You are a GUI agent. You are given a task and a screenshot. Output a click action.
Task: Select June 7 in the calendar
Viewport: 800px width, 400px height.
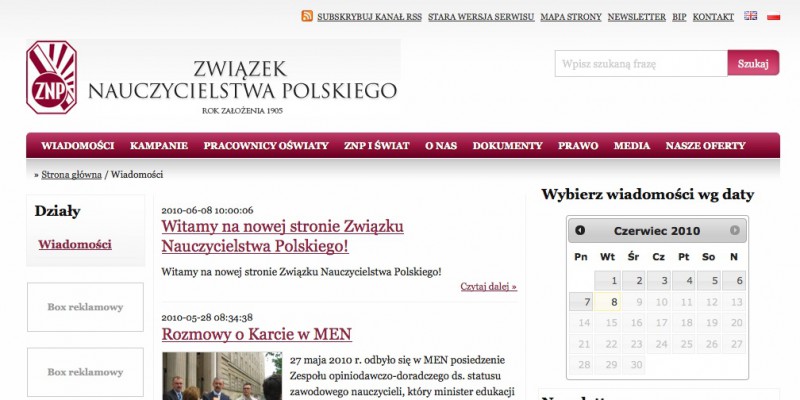pyautogui.click(x=581, y=302)
